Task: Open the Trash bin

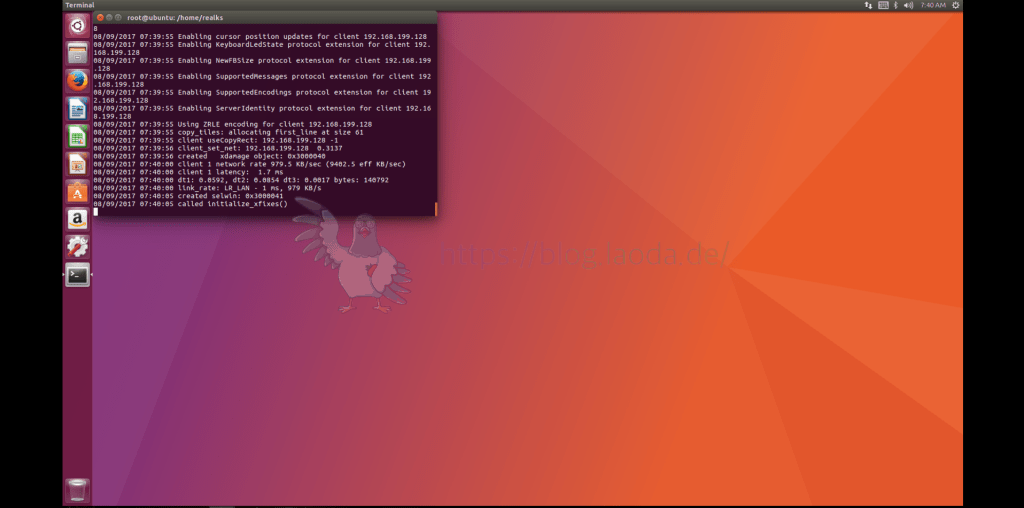Action: pyautogui.click(x=77, y=490)
